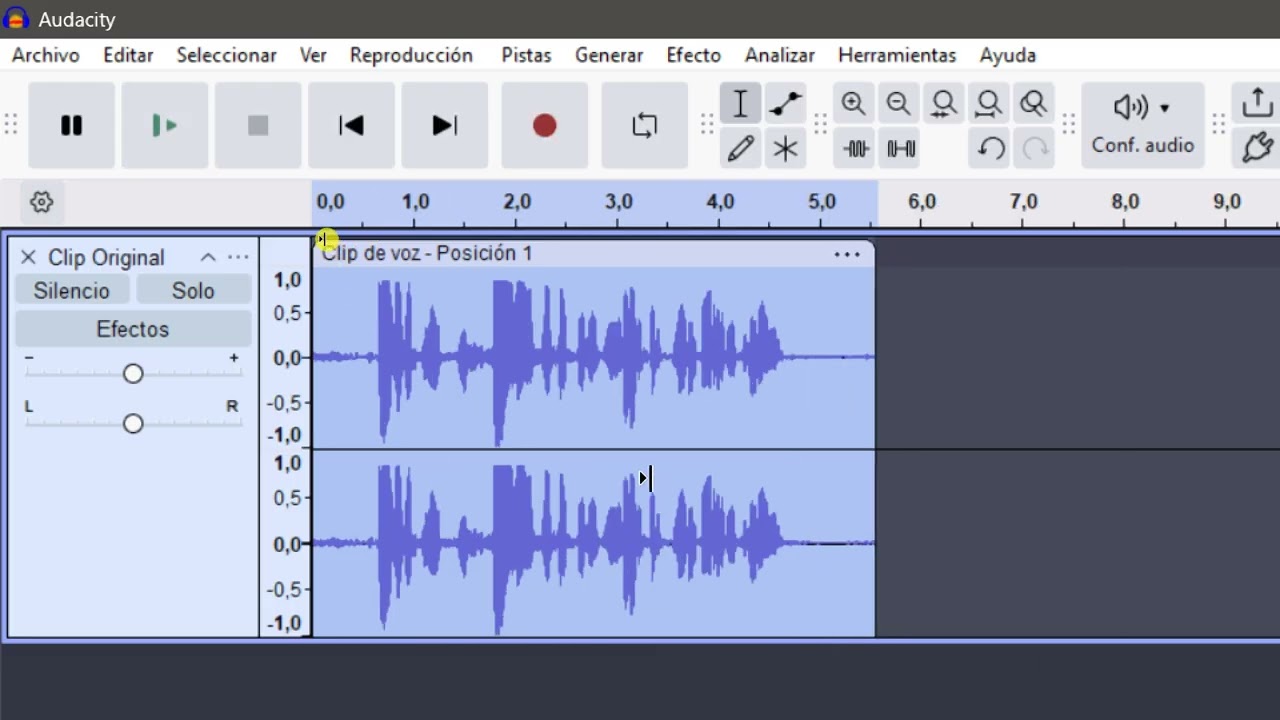Image resolution: width=1280 pixels, height=720 pixels.
Task: Mute track with Silencio button
Action: 72,290
